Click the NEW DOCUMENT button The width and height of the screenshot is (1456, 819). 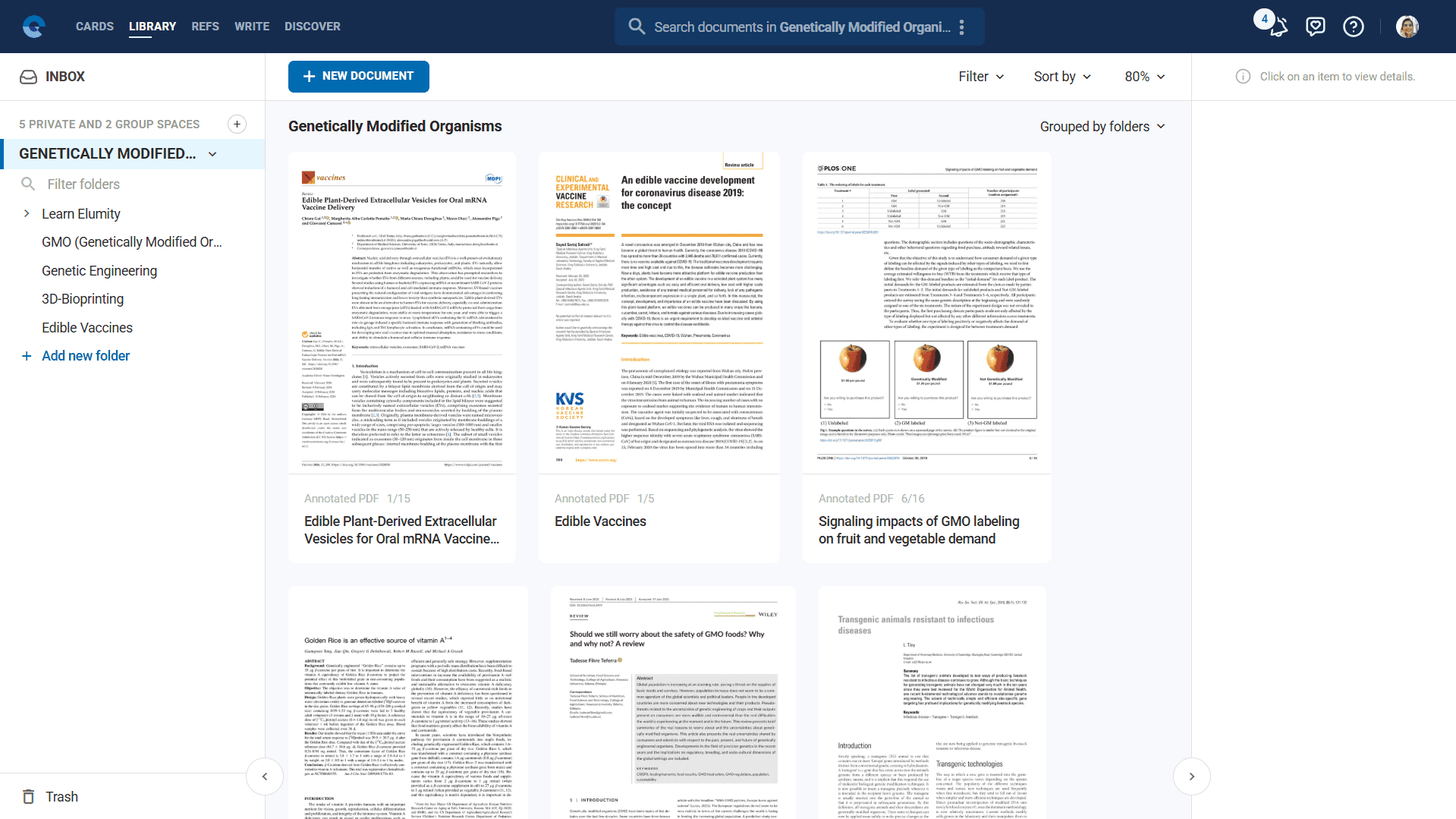tap(358, 77)
